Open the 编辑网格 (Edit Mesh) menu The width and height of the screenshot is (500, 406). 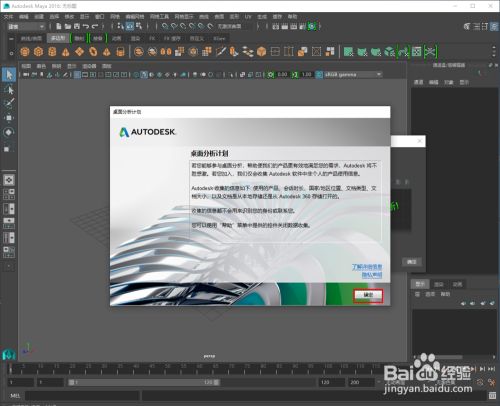(135, 17)
